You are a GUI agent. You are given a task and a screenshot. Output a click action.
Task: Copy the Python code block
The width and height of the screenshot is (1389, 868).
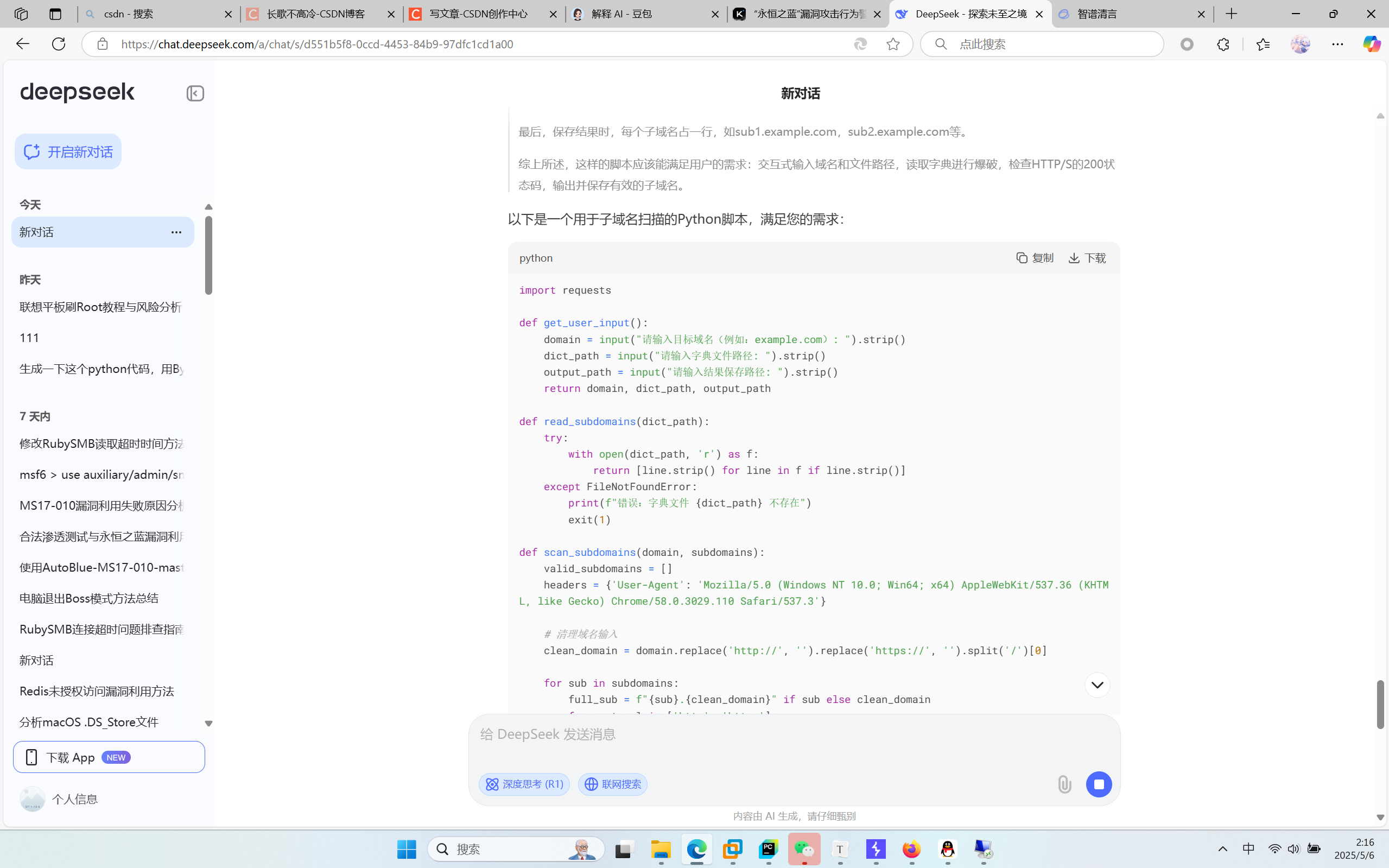click(x=1035, y=258)
